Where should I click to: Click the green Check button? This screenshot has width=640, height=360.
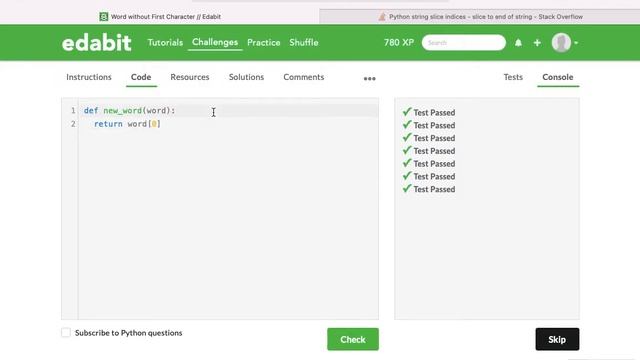[353, 339]
